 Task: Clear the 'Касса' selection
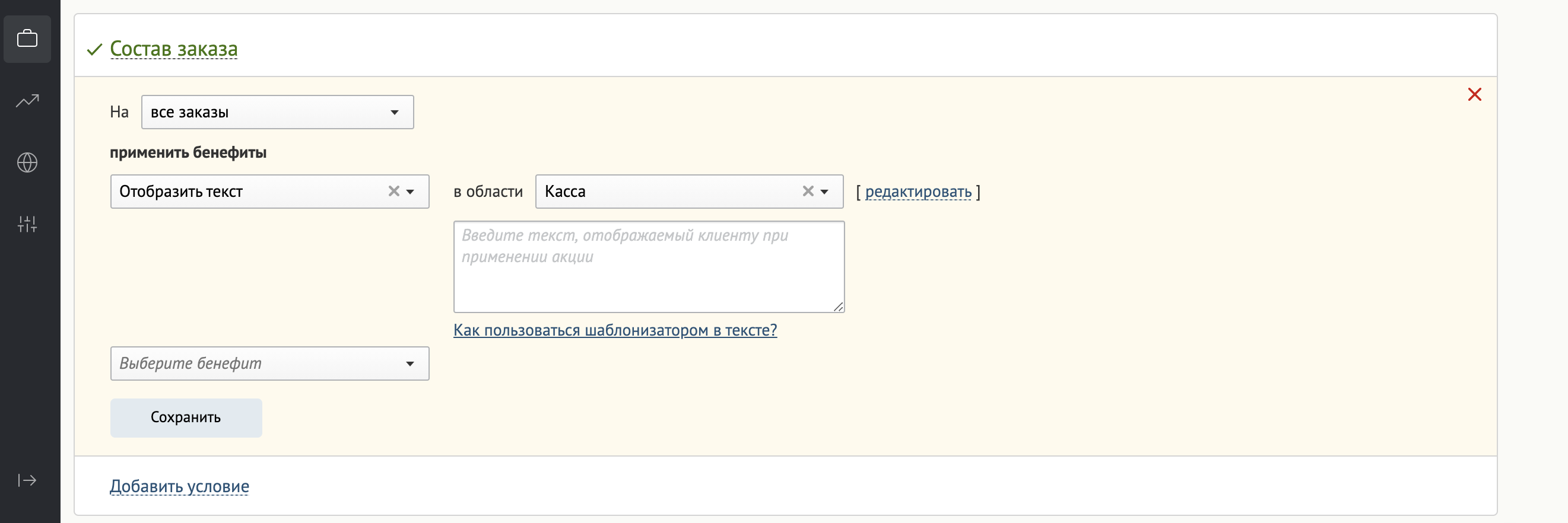pyautogui.click(x=808, y=191)
